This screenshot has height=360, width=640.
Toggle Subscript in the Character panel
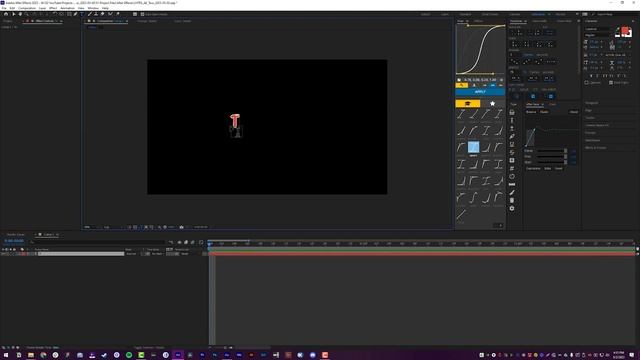click(x=625, y=76)
